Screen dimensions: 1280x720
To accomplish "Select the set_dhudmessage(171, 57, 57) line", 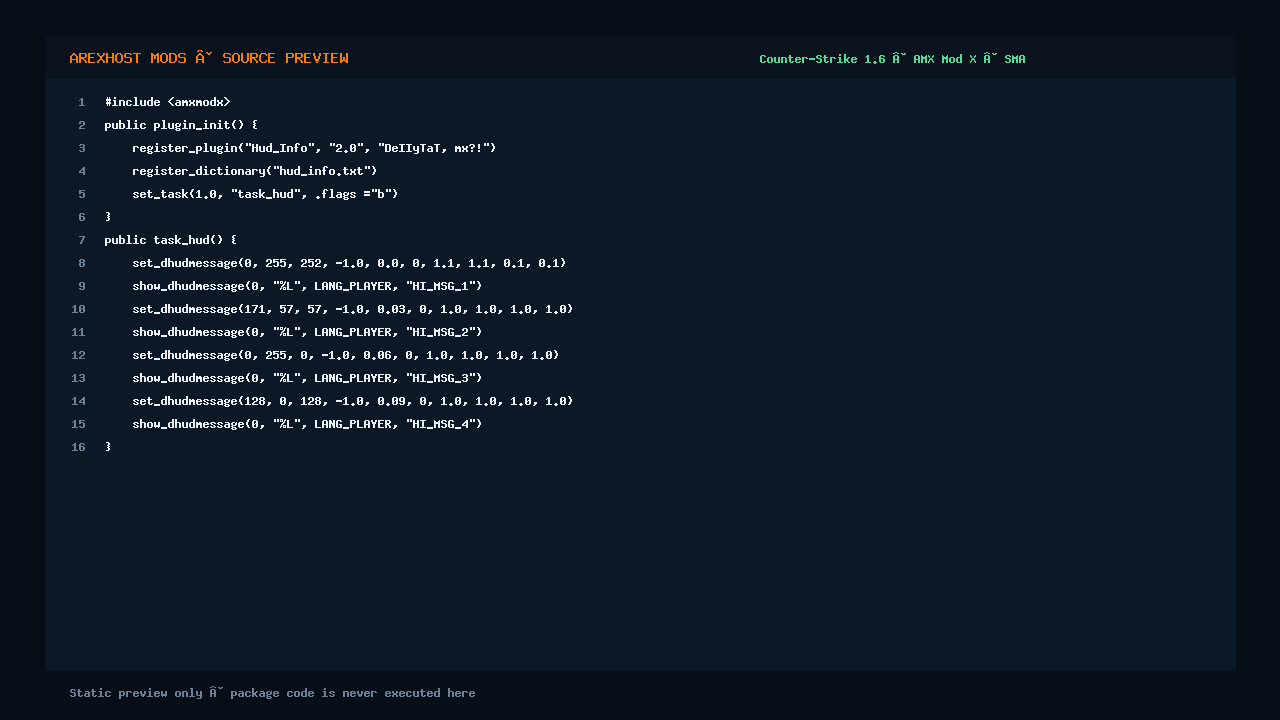I will (x=353, y=309).
